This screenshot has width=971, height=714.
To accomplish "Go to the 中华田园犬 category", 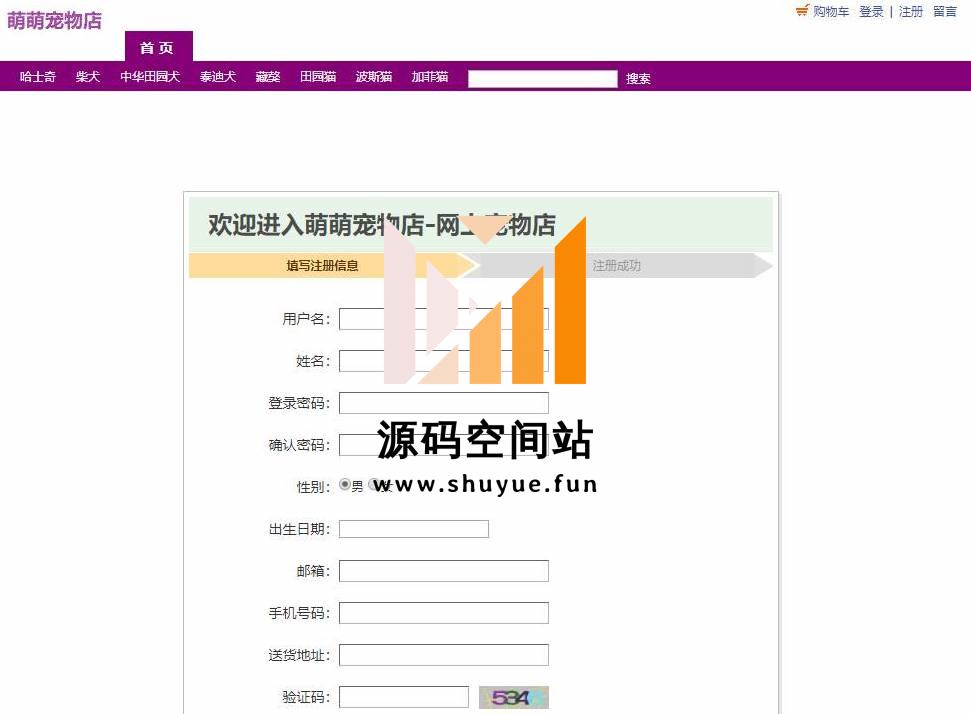I will coord(150,77).
